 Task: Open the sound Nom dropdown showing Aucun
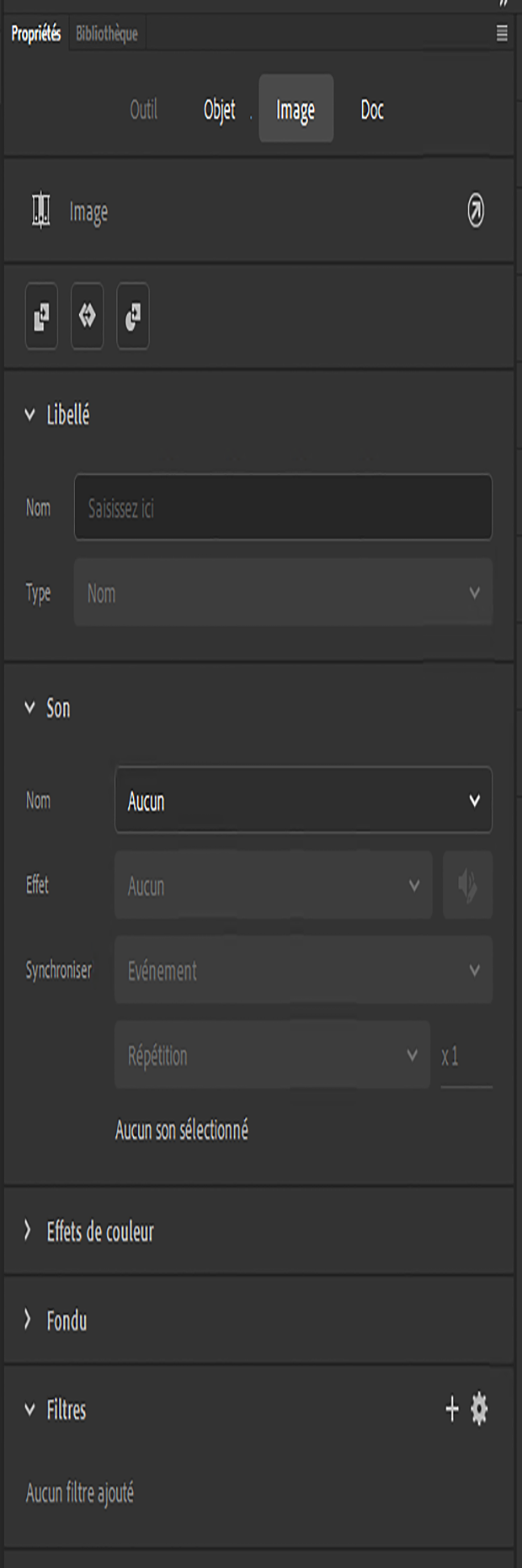click(303, 800)
